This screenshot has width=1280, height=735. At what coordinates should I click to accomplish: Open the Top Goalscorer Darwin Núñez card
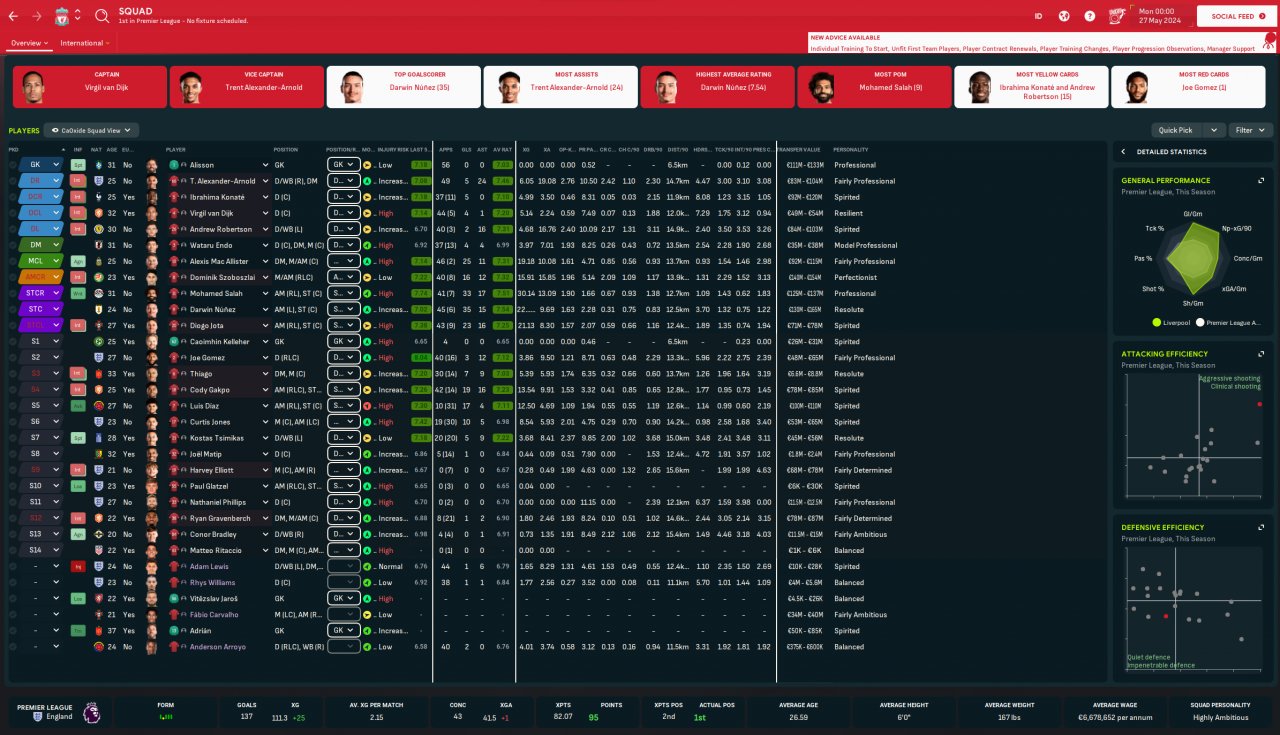click(402, 87)
